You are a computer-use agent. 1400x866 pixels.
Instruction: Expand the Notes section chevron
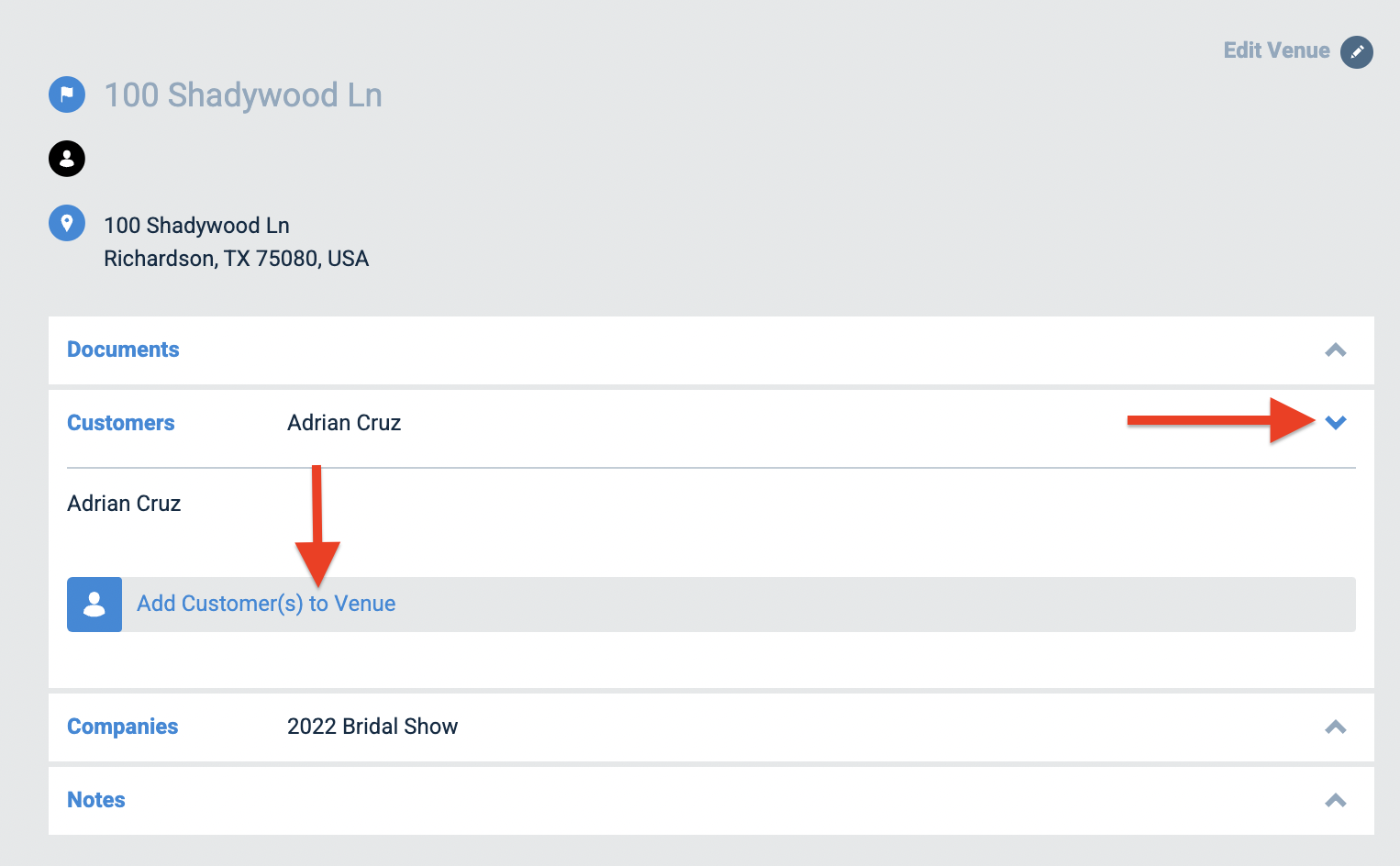pyautogui.click(x=1336, y=800)
